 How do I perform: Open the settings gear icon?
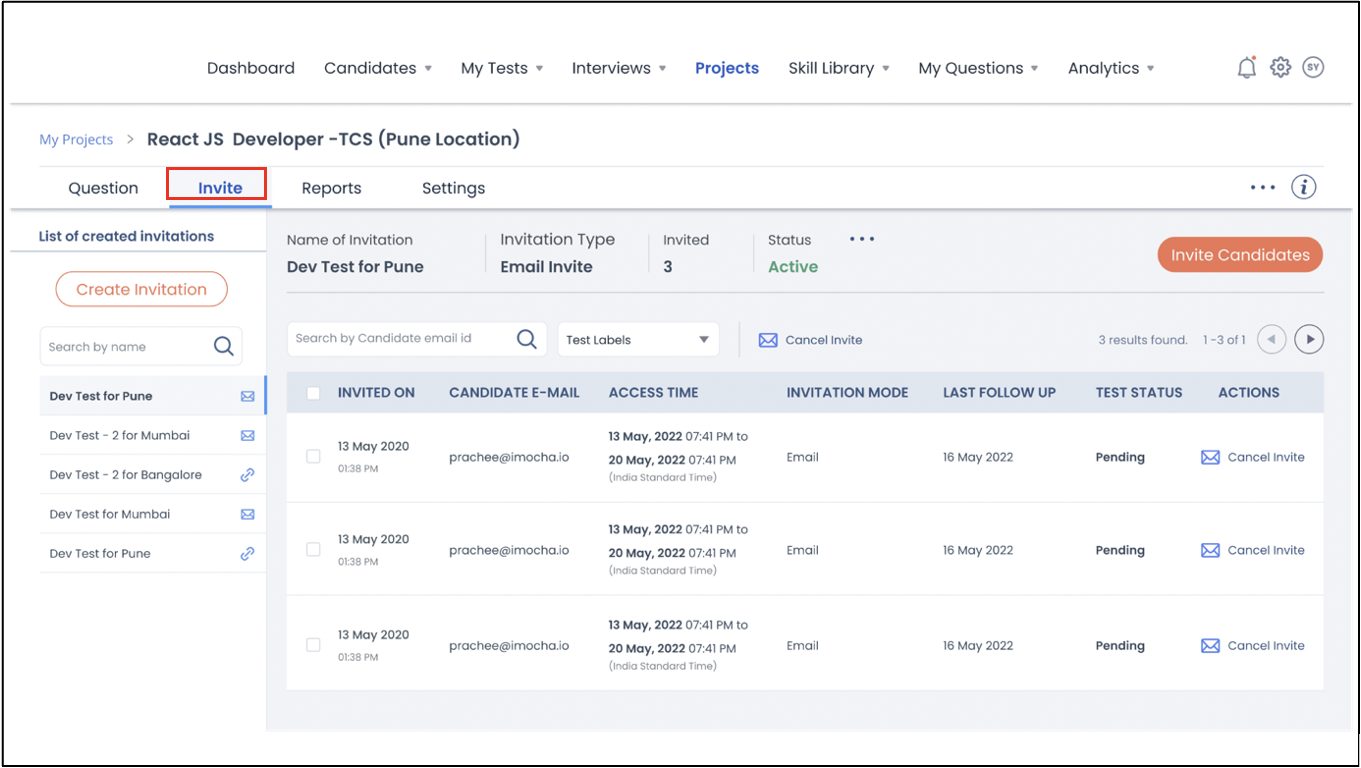click(1280, 68)
